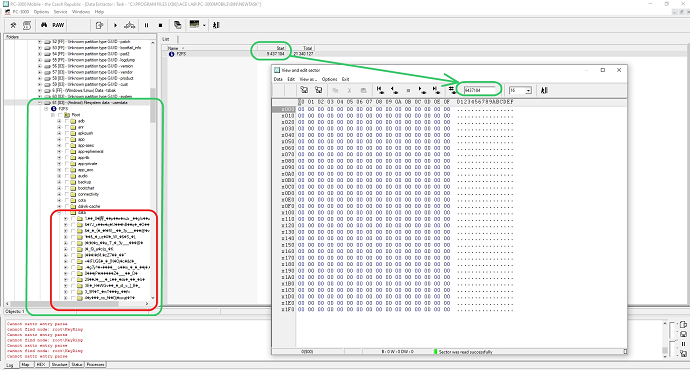Tick the checkbox for the dalvik-cache folder

(x=67, y=206)
